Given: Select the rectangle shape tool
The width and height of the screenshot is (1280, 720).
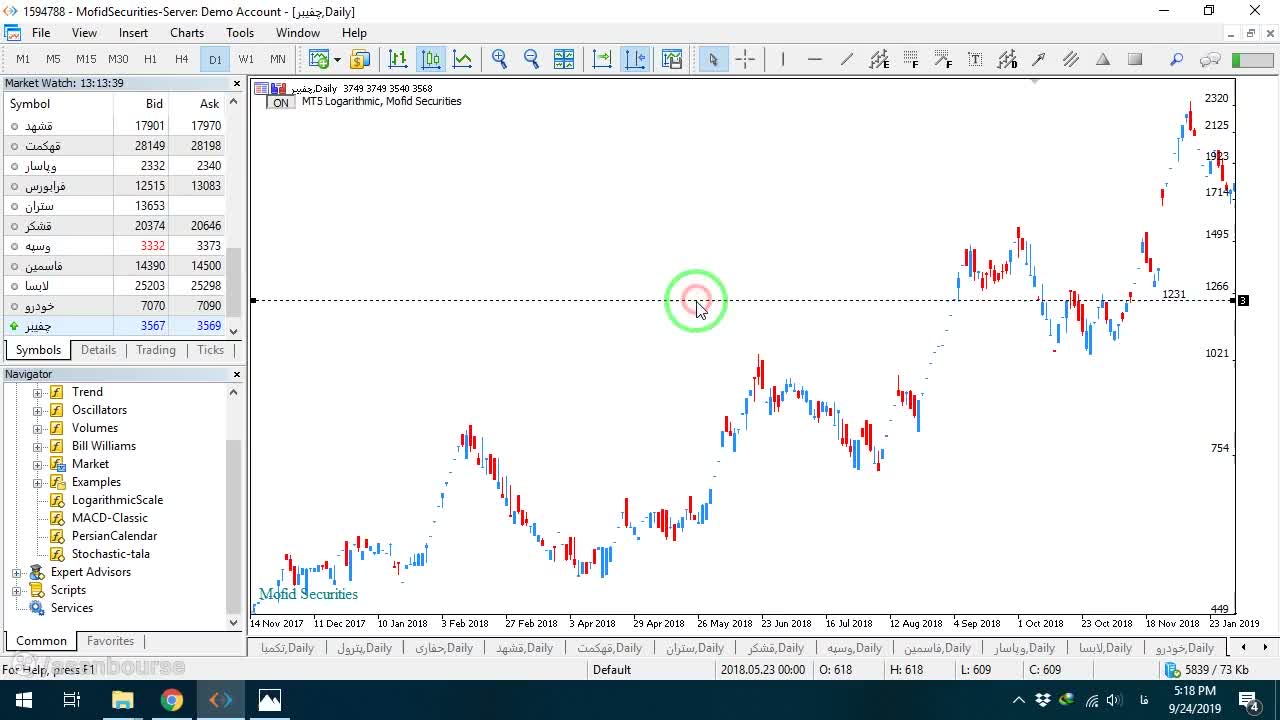Looking at the screenshot, I should point(1135,59).
